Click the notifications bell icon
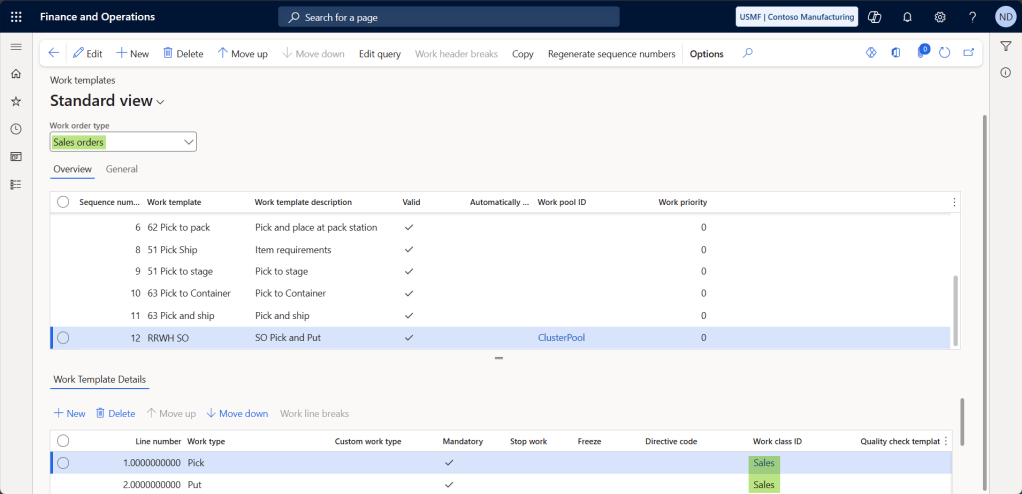Image resolution: width=1022 pixels, height=494 pixels. point(907,17)
